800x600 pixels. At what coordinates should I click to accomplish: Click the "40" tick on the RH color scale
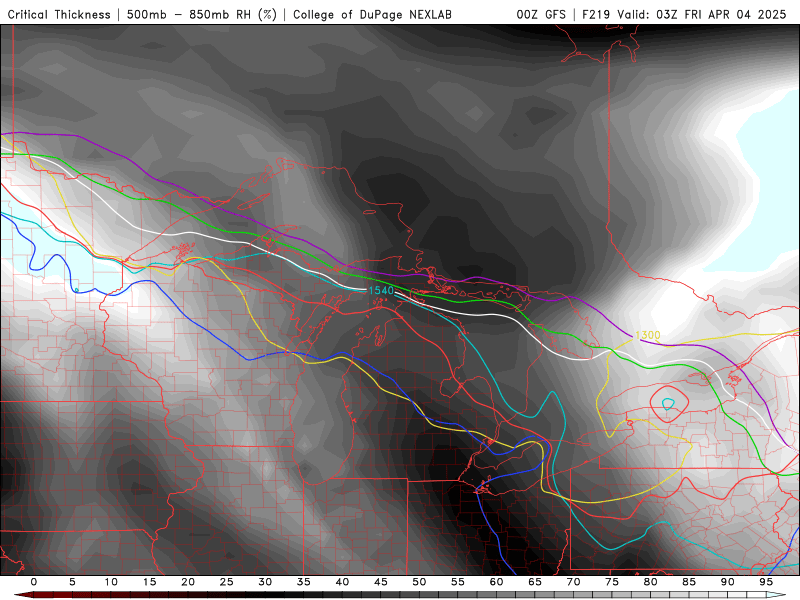click(x=342, y=582)
